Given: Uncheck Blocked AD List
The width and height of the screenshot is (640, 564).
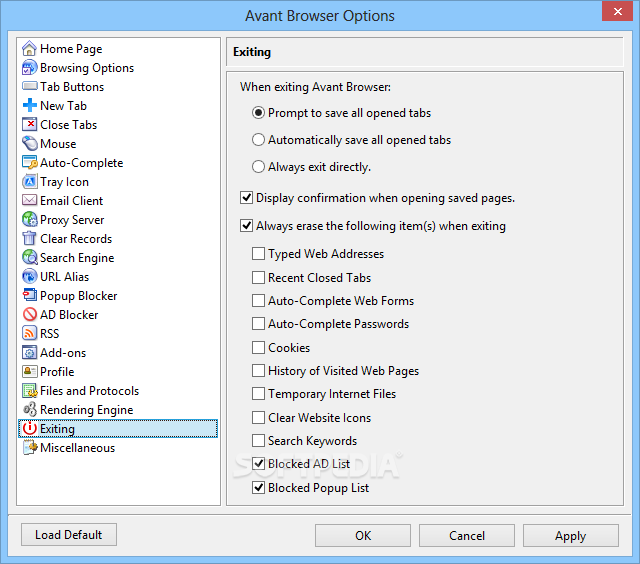Looking at the screenshot, I should 258,464.
